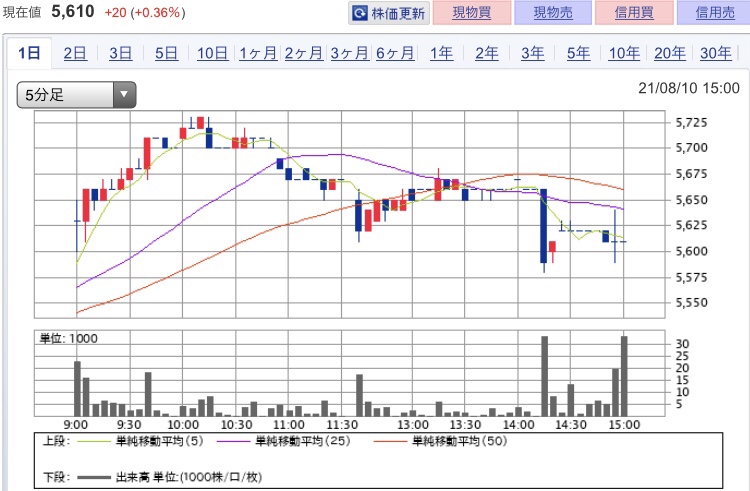The height and width of the screenshot is (491, 750).
Task: Show the 3ヶ月 chart range
Action: pos(350,53)
